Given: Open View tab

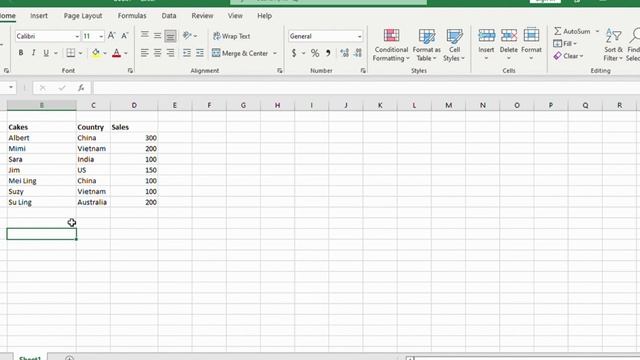Looking at the screenshot, I should coord(235,16).
